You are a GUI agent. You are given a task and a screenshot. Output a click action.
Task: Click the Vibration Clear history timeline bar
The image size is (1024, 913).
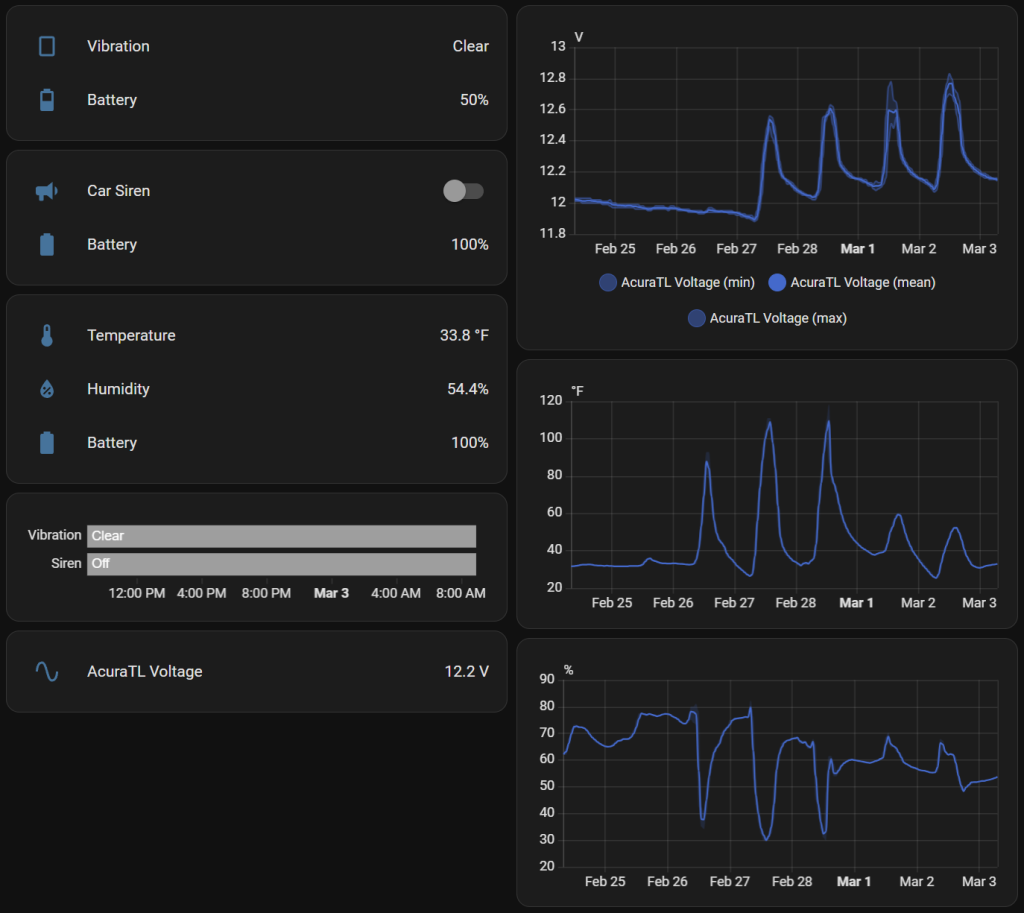click(x=281, y=536)
